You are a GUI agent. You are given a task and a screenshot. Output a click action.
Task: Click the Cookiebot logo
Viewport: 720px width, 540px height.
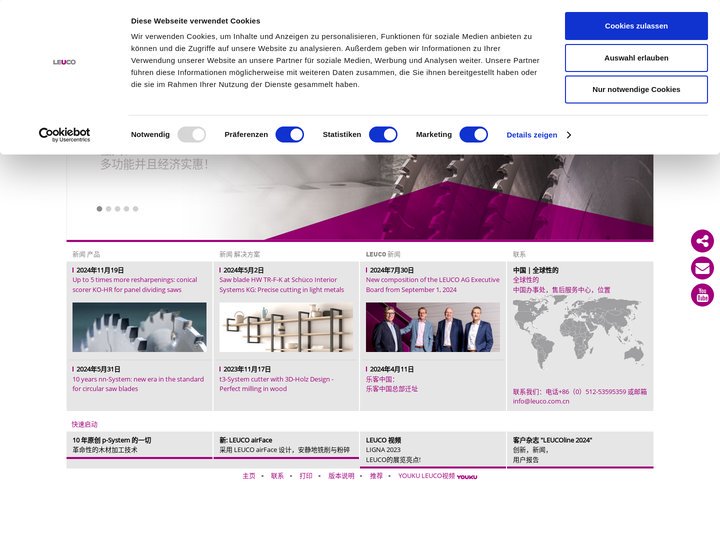[64, 135]
